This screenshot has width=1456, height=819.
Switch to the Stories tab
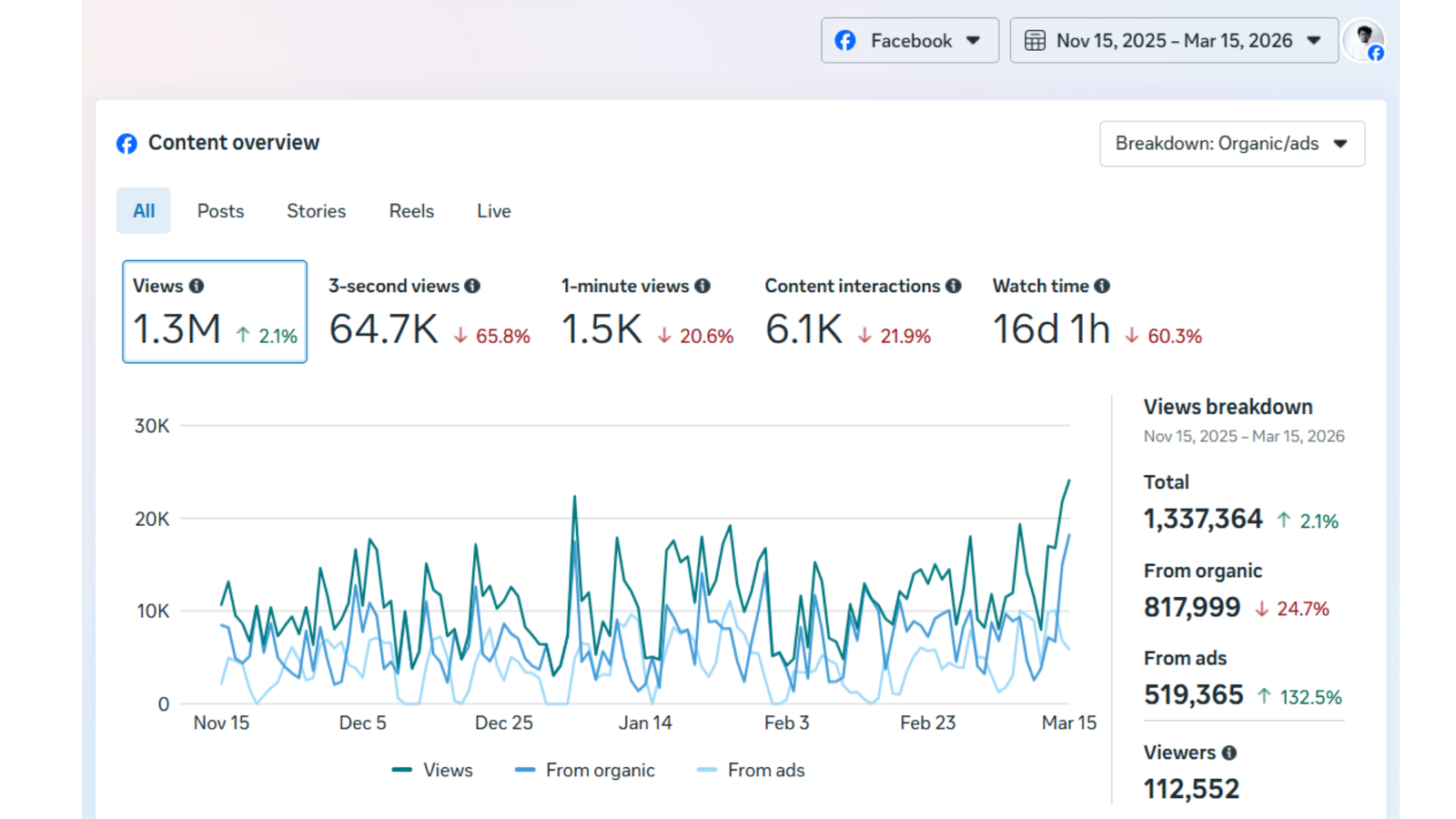point(316,211)
